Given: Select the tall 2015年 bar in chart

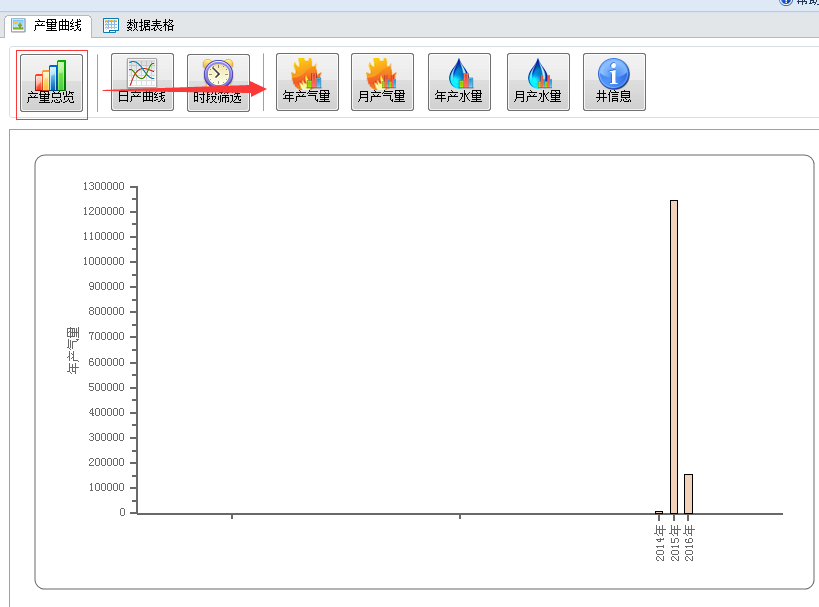Looking at the screenshot, I should click(674, 357).
